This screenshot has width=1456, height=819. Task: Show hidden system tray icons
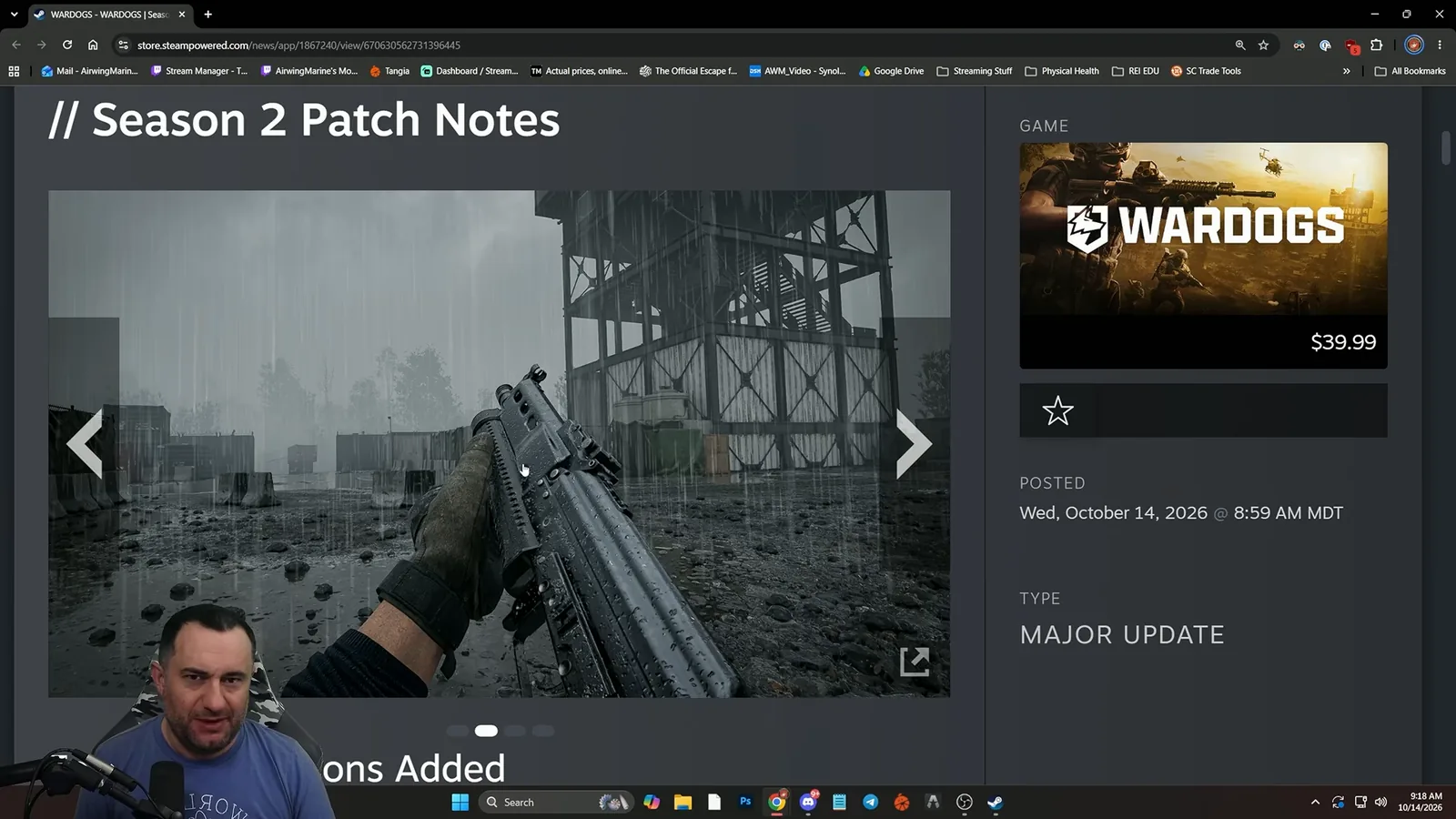[x=1315, y=802]
